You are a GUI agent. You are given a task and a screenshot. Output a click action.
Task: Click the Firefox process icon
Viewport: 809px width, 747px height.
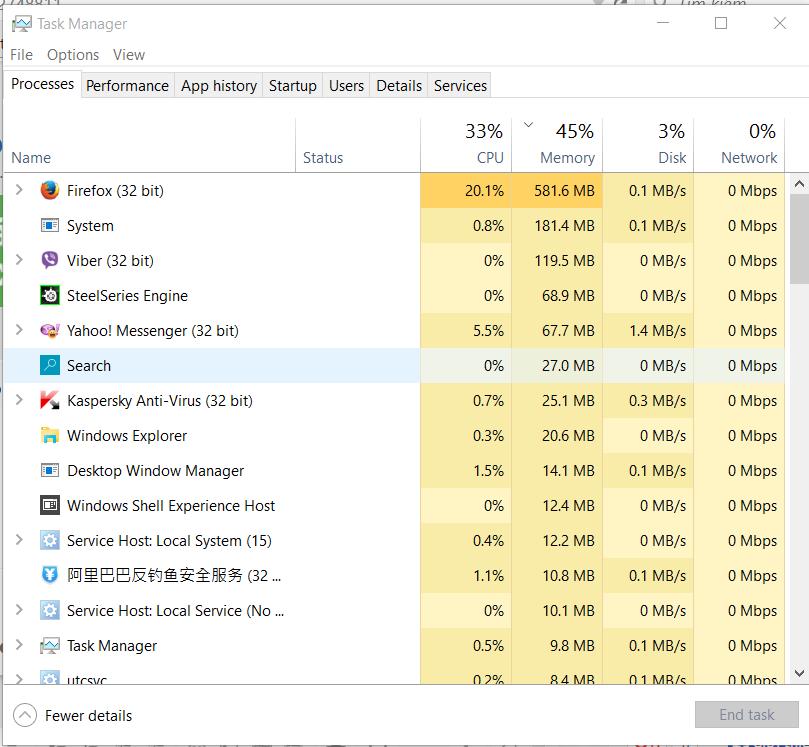50,191
